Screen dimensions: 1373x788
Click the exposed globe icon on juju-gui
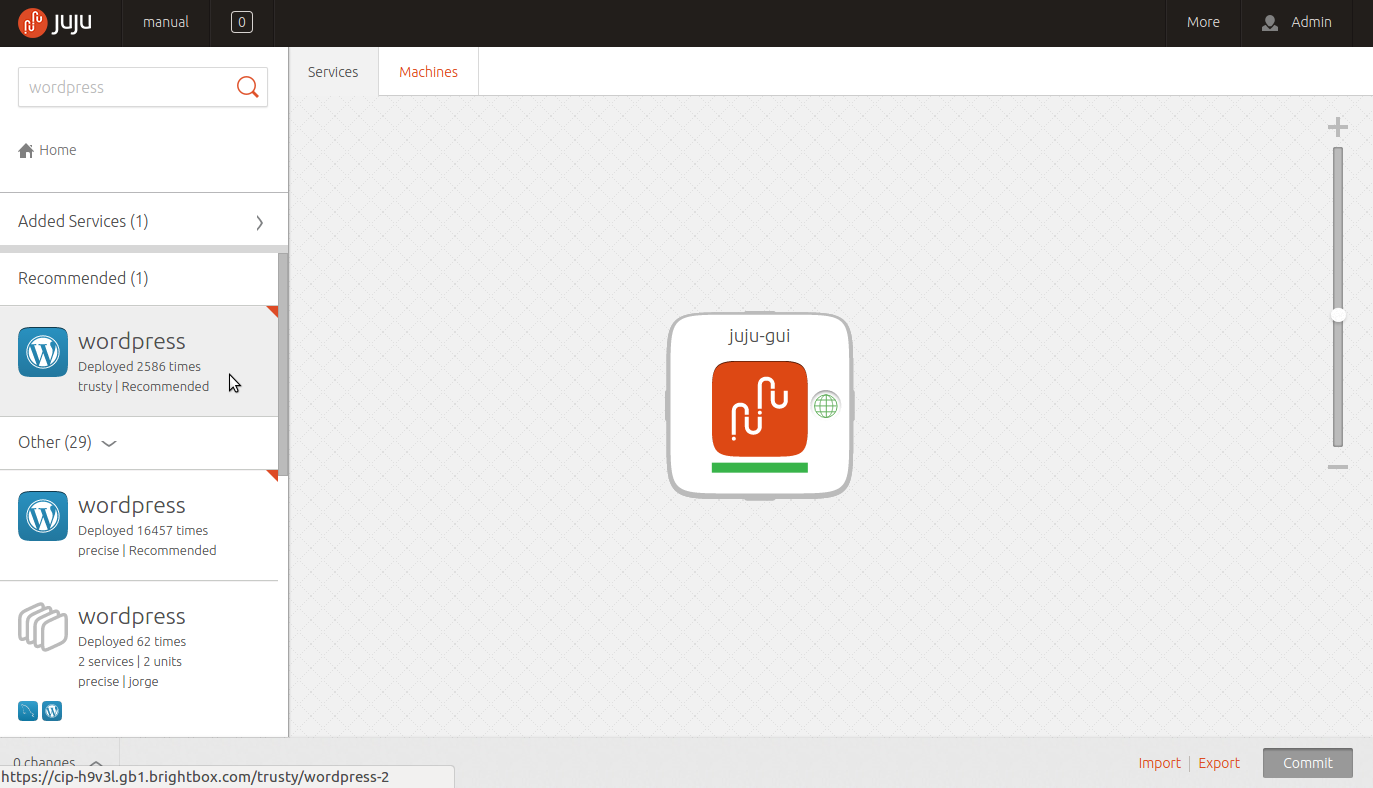825,405
